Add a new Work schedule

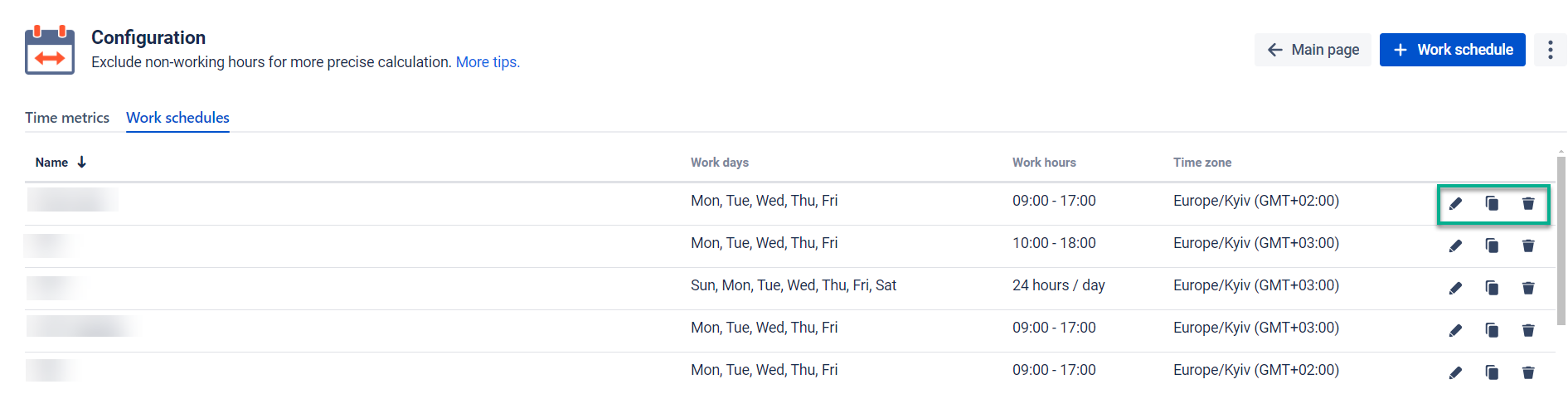1452,50
